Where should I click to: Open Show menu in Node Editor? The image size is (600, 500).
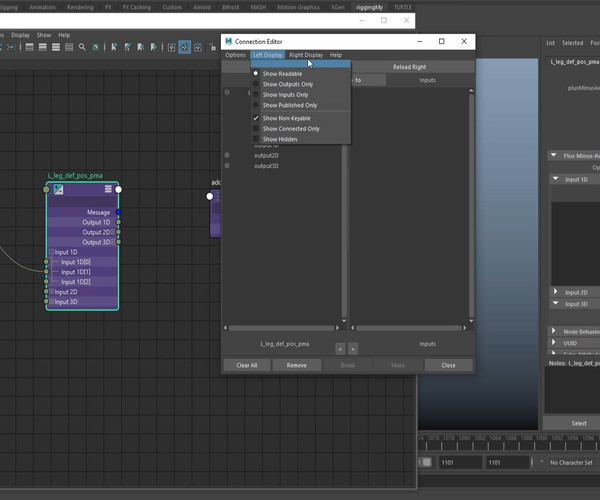[x=44, y=35]
